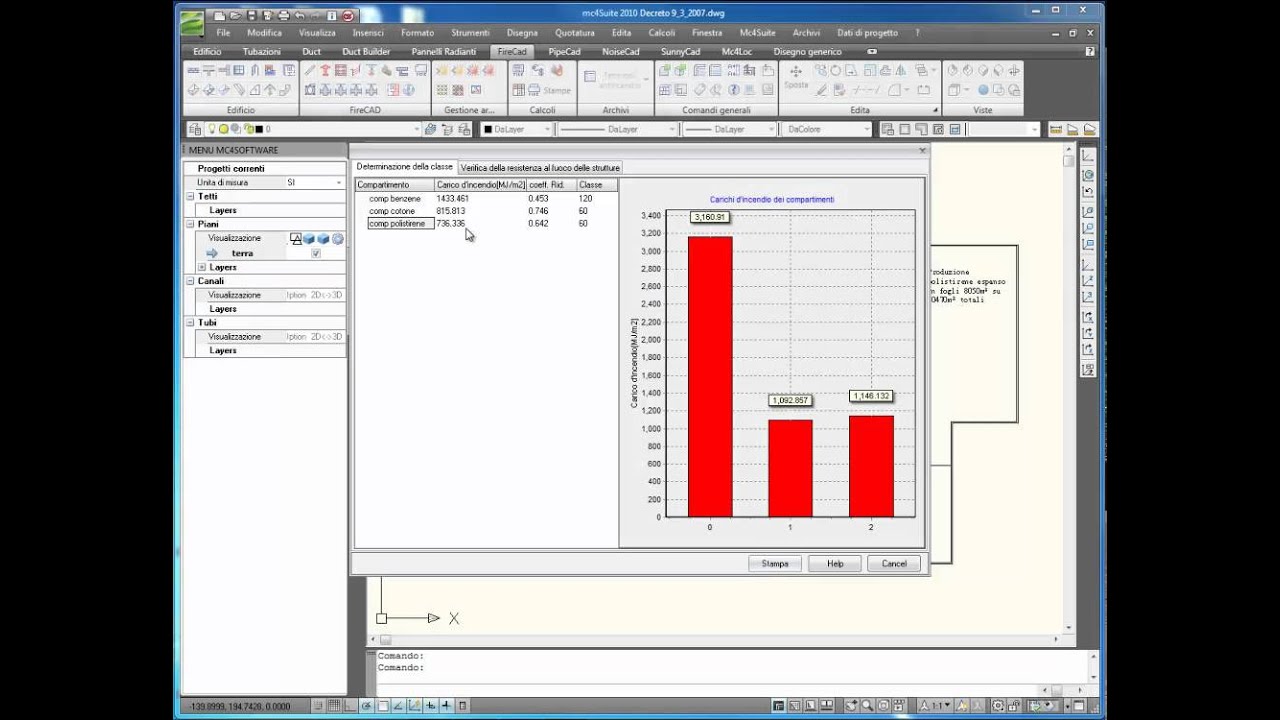Click the Undo arrow in quick access toolbar
The image size is (1280, 720).
coord(299,16)
